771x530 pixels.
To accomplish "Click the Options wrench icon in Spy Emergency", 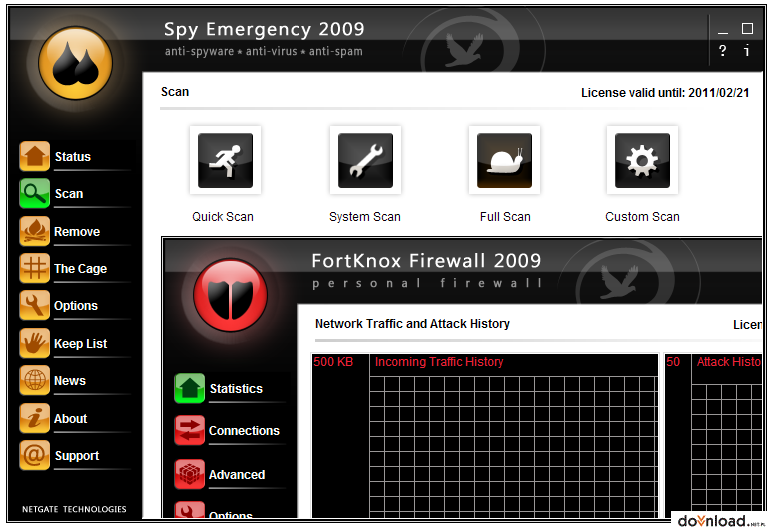I will (34, 305).
